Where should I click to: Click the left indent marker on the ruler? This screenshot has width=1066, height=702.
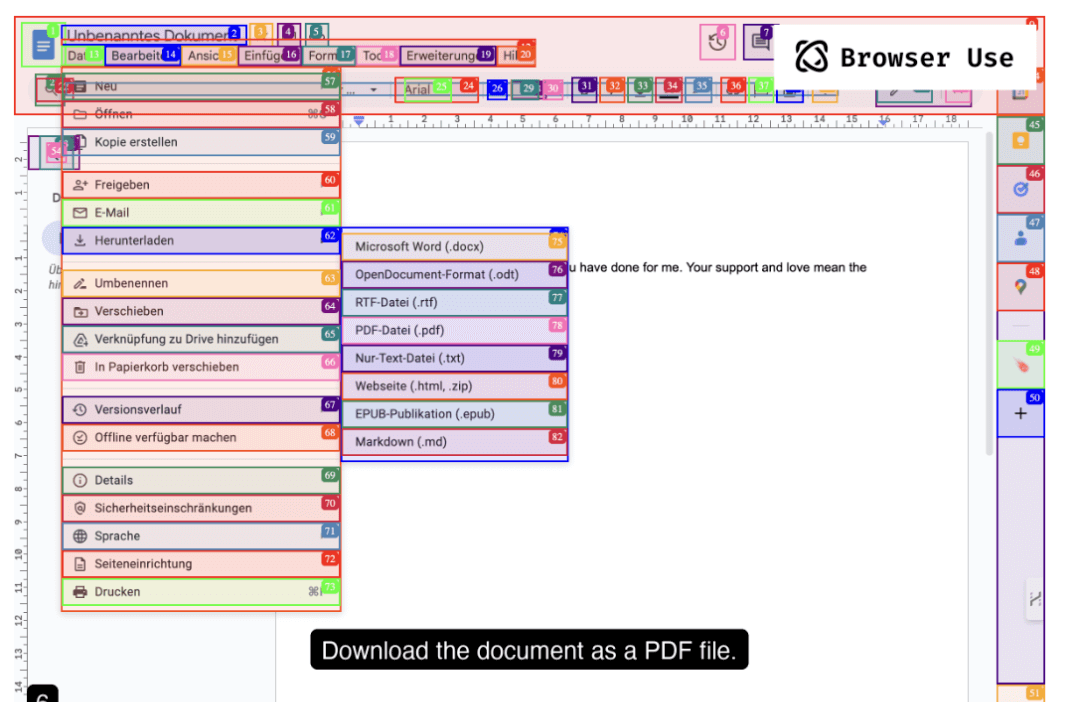click(x=359, y=121)
